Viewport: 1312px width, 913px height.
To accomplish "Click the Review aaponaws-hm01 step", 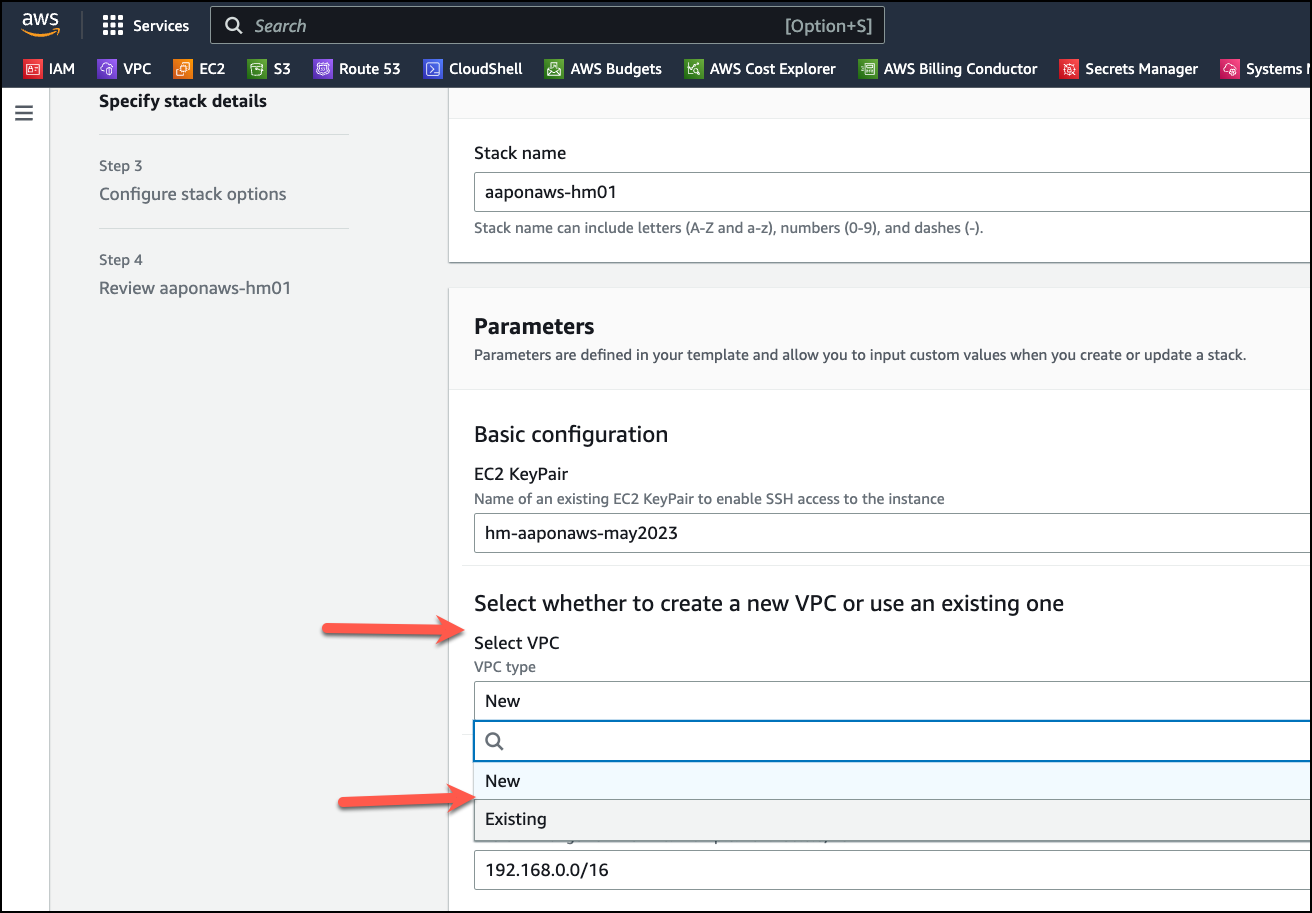I will (x=195, y=288).
